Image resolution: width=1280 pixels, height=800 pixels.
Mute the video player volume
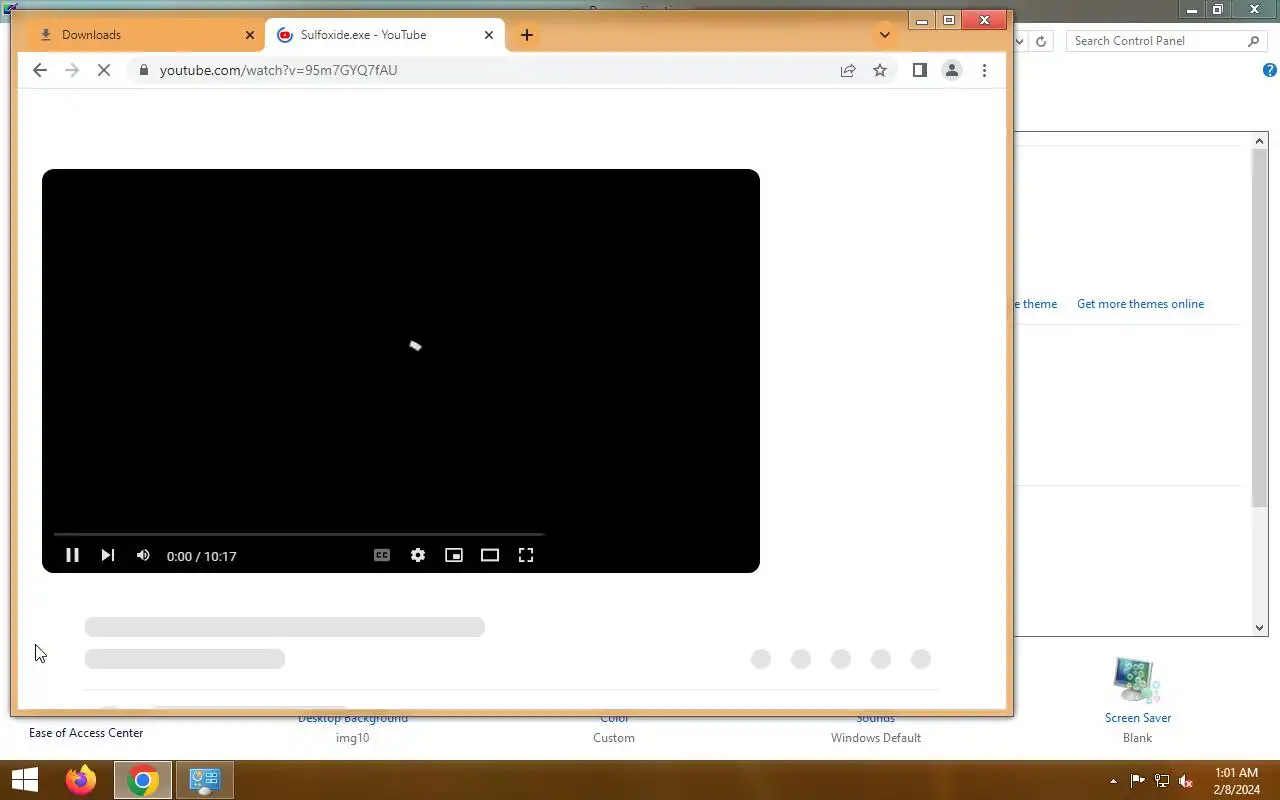(143, 555)
